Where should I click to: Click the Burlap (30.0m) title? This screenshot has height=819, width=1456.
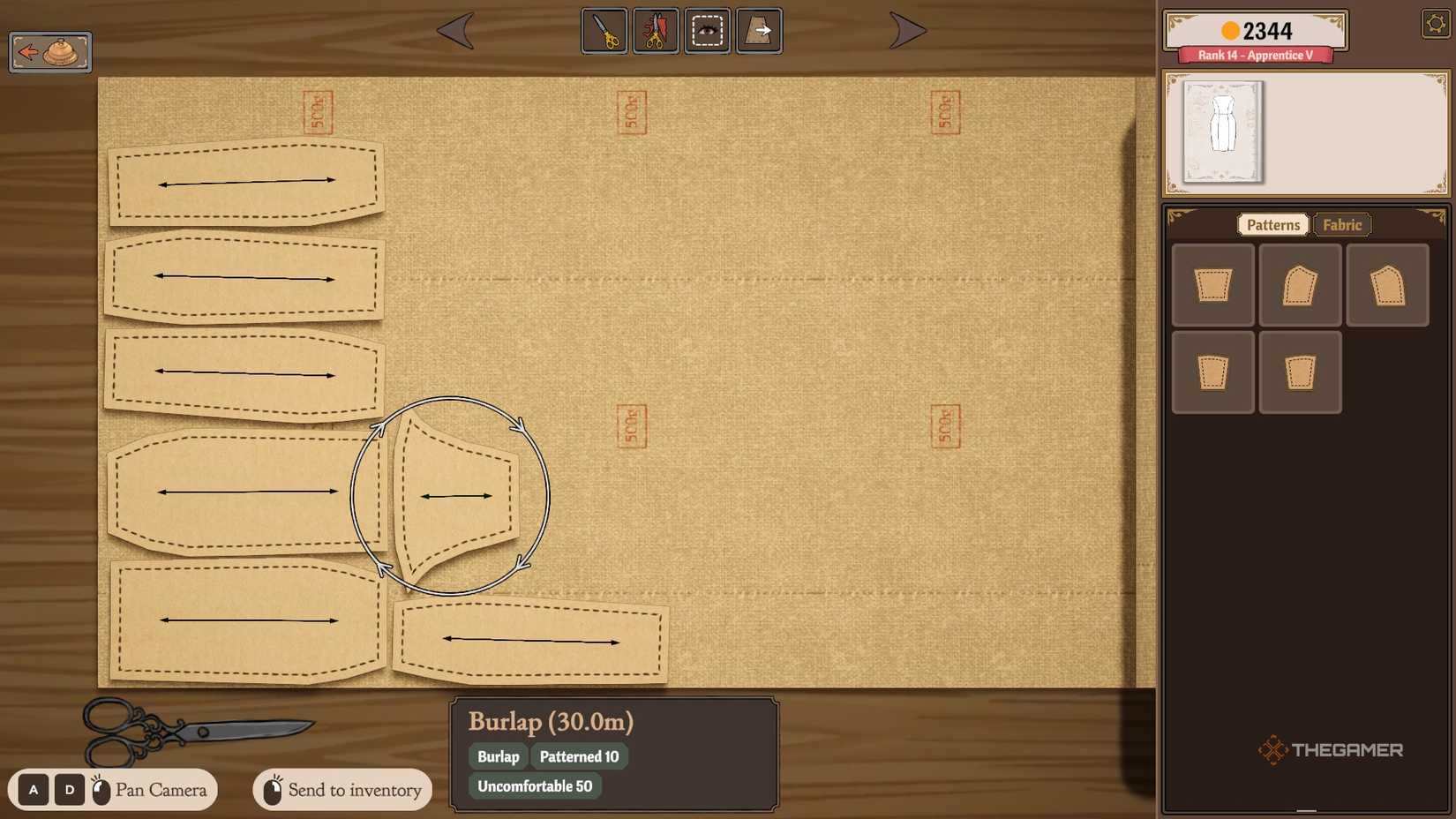click(x=551, y=722)
